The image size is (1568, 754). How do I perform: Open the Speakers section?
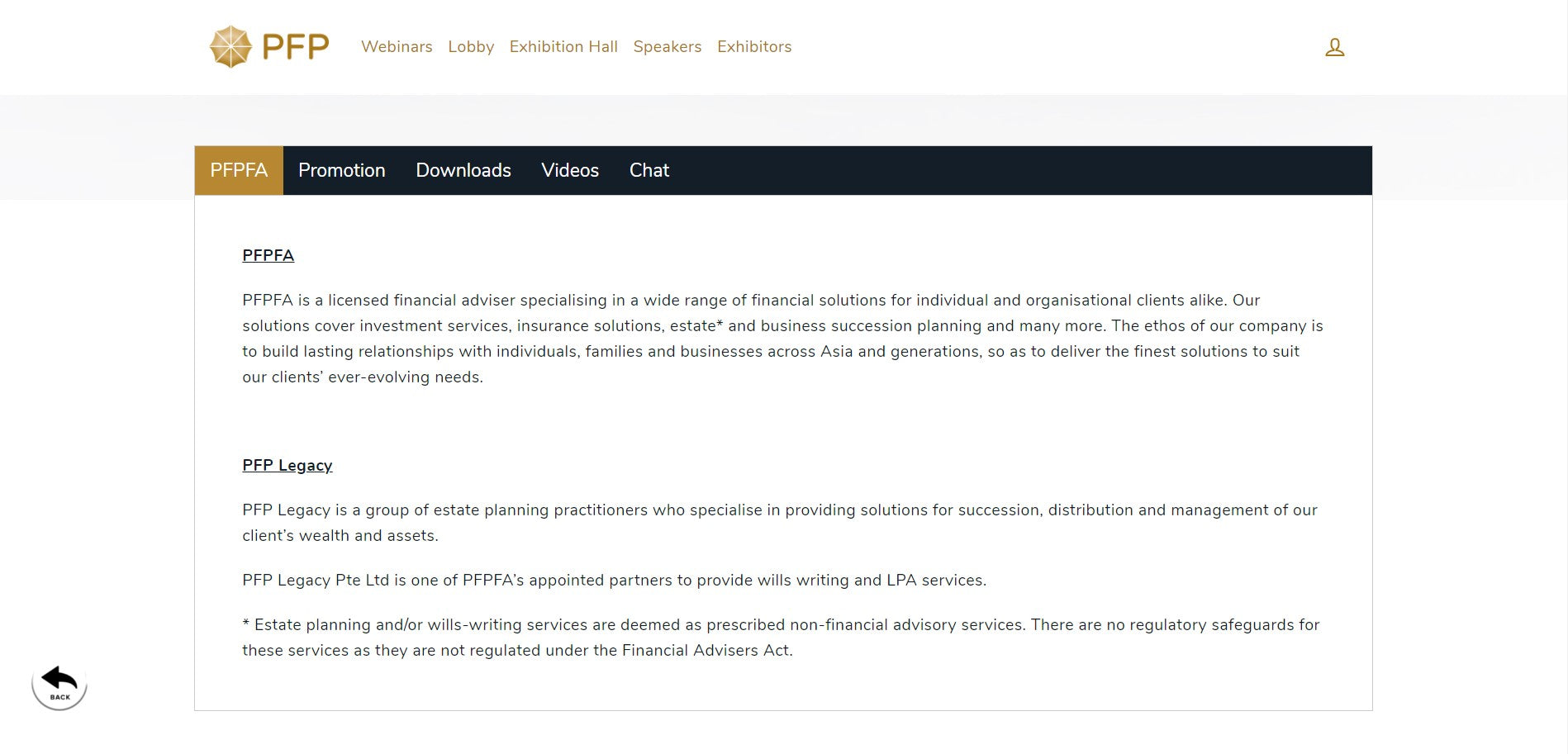click(668, 47)
